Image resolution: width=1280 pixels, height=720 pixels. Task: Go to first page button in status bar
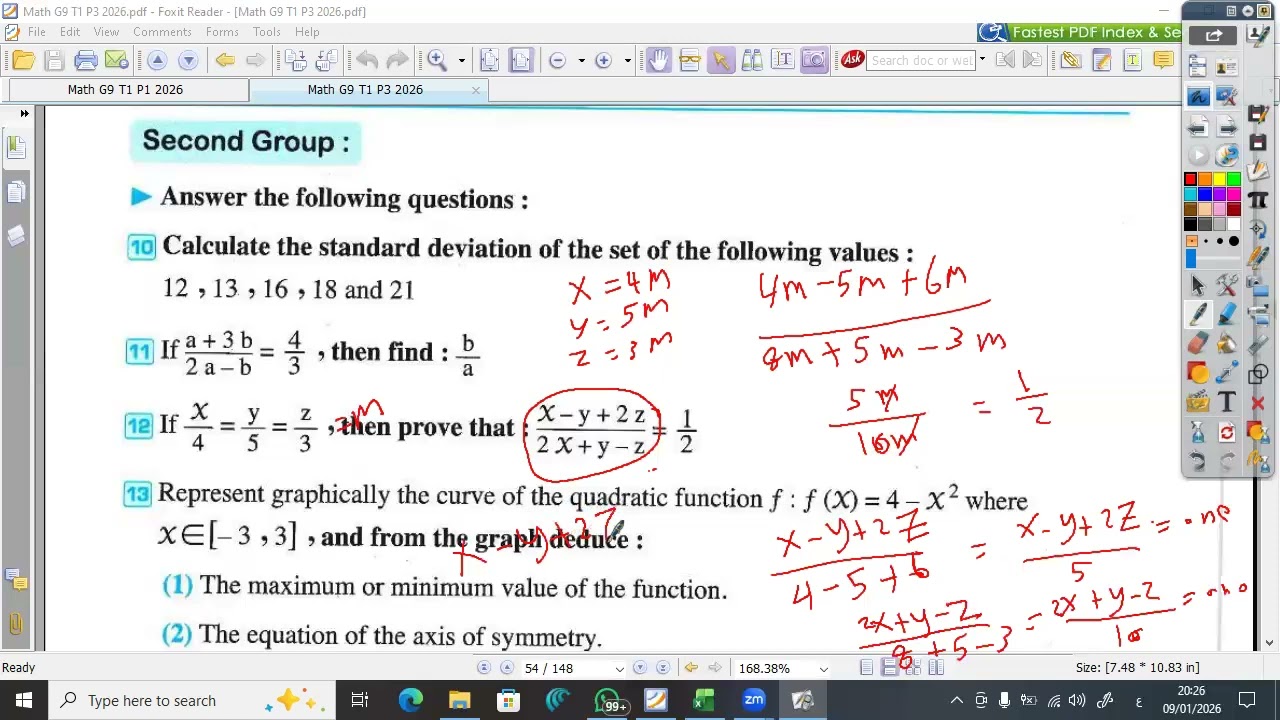[x=484, y=668]
